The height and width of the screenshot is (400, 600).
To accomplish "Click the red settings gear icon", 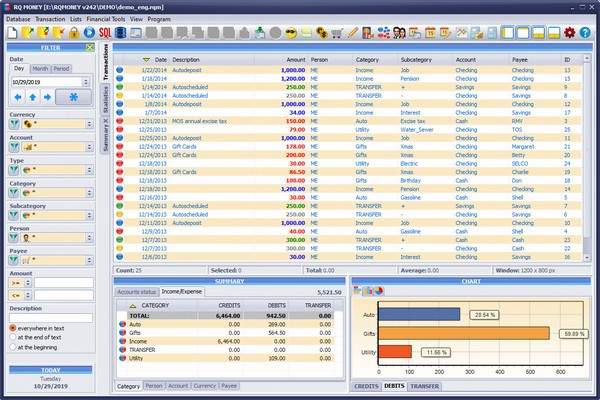I will (x=570, y=32).
